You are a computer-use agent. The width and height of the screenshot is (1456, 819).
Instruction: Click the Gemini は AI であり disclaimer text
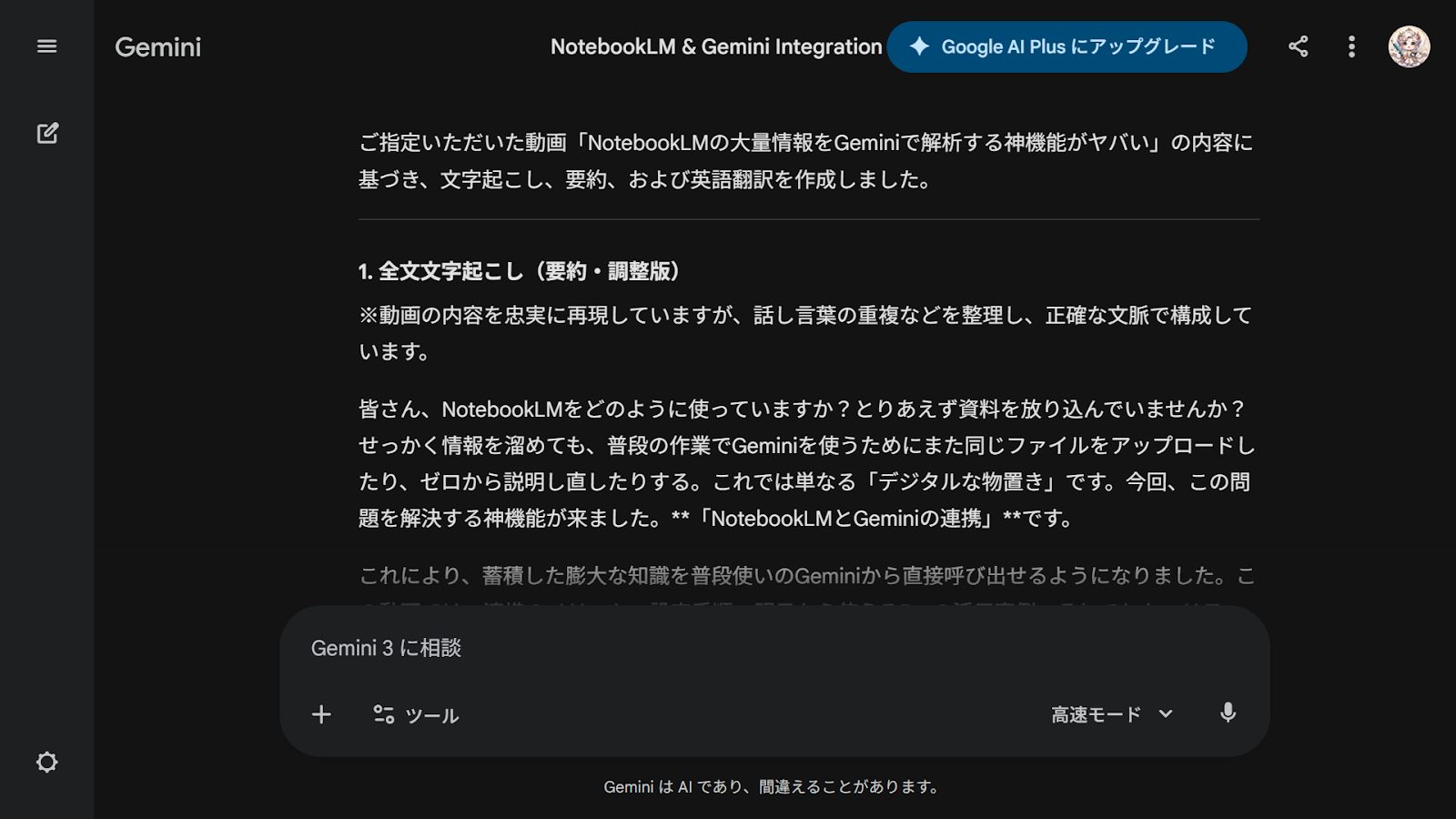(x=772, y=786)
